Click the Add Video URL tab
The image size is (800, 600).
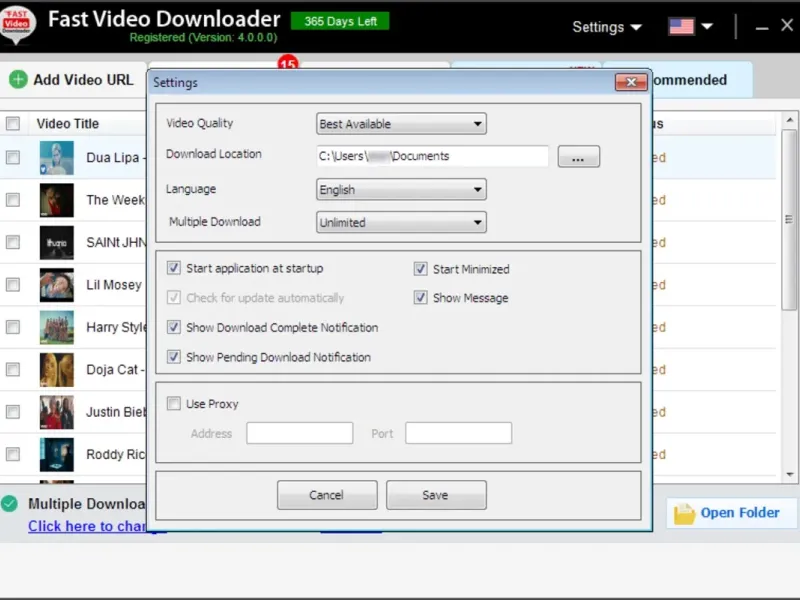point(72,80)
